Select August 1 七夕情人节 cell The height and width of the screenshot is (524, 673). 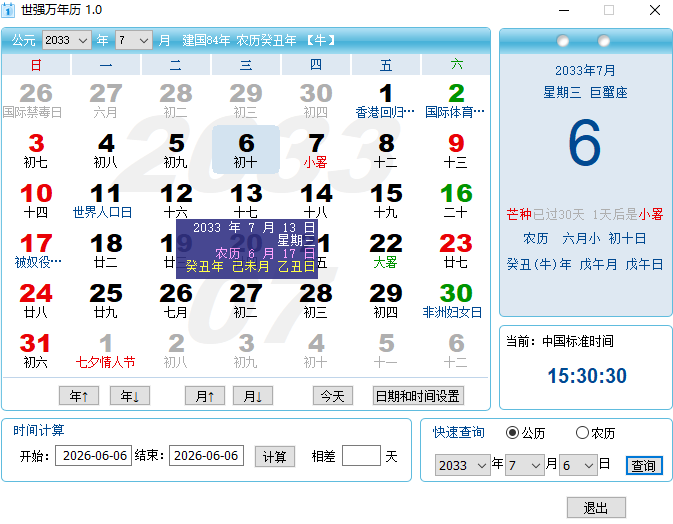coord(106,350)
